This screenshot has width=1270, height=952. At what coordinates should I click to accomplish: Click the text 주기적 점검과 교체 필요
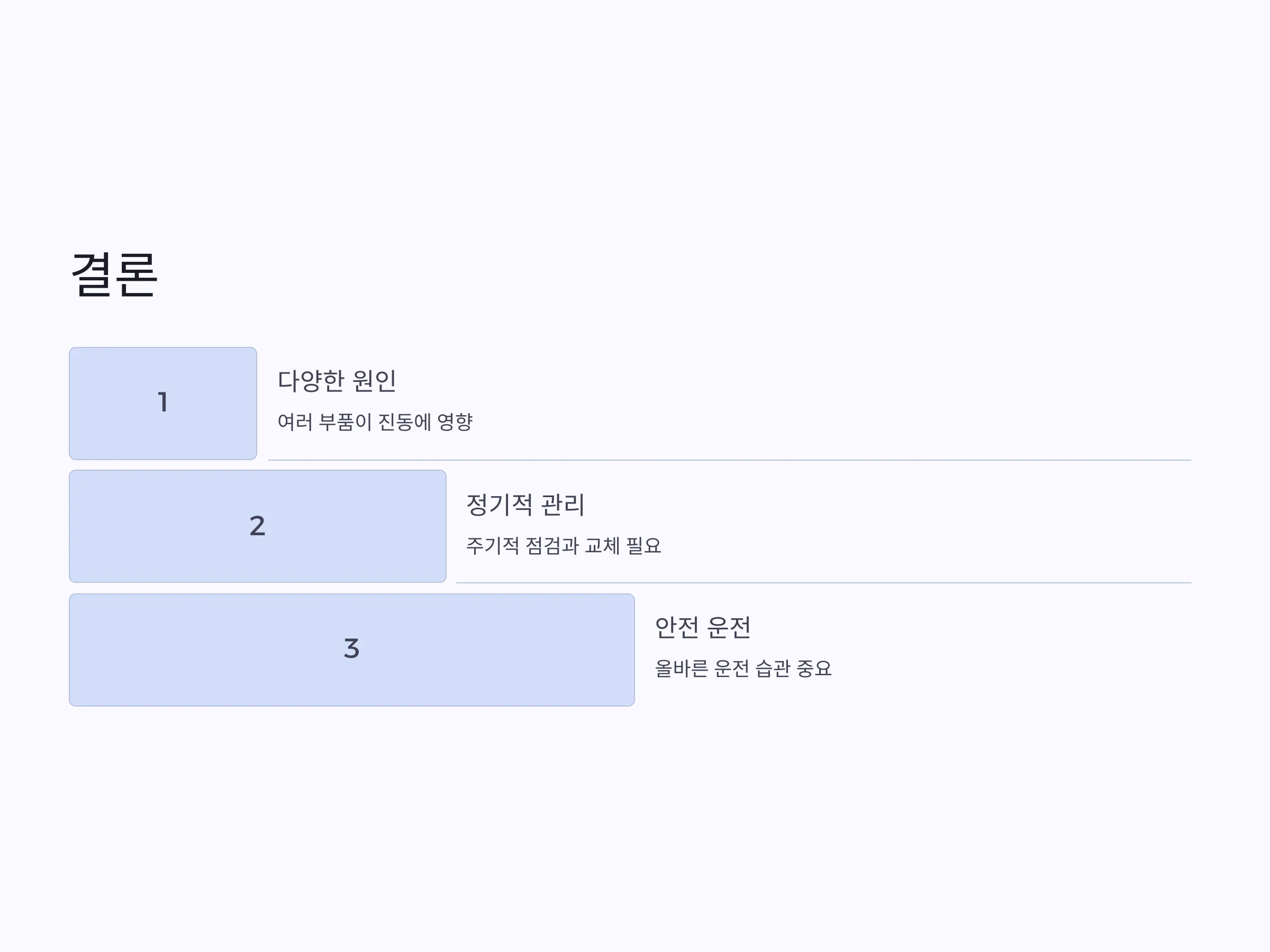[x=563, y=545]
